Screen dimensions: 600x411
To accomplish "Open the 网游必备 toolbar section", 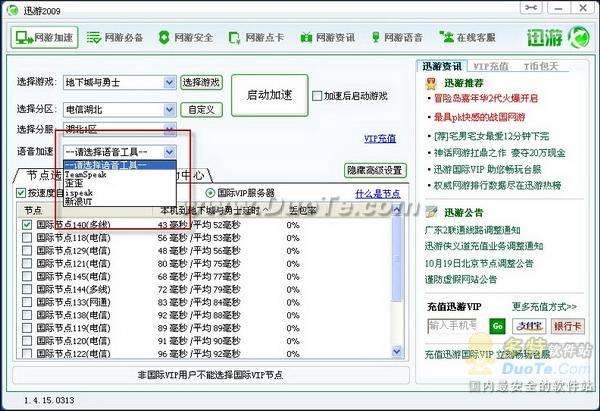I will coord(115,38).
